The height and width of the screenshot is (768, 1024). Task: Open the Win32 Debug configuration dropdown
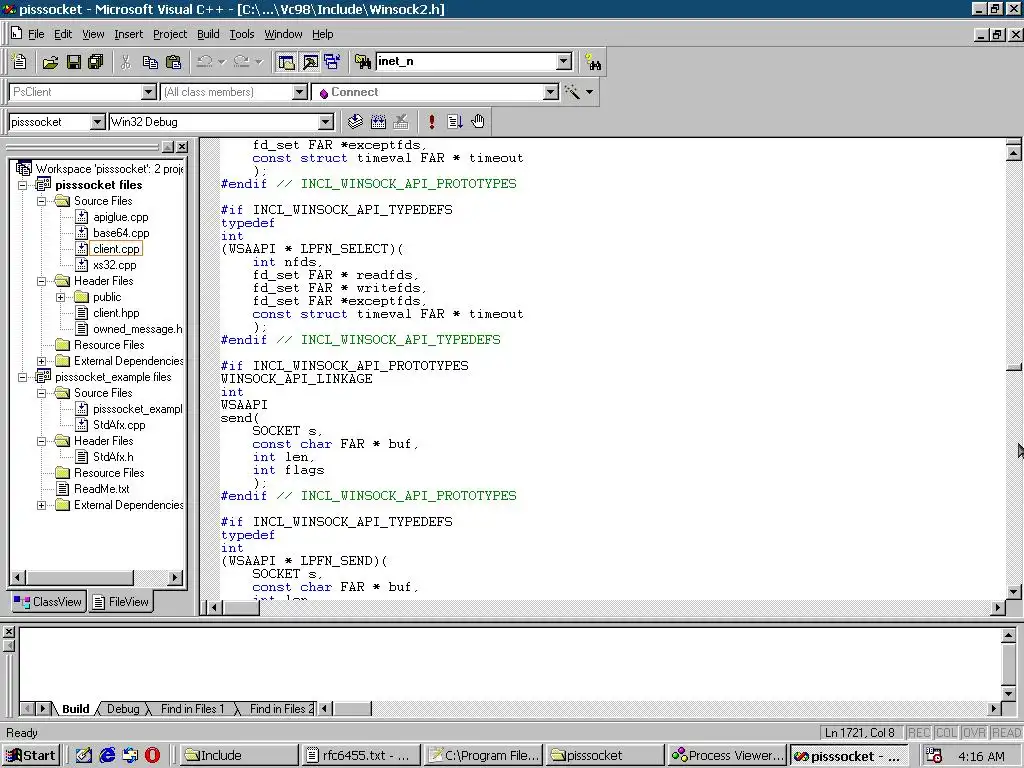click(x=326, y=122)
